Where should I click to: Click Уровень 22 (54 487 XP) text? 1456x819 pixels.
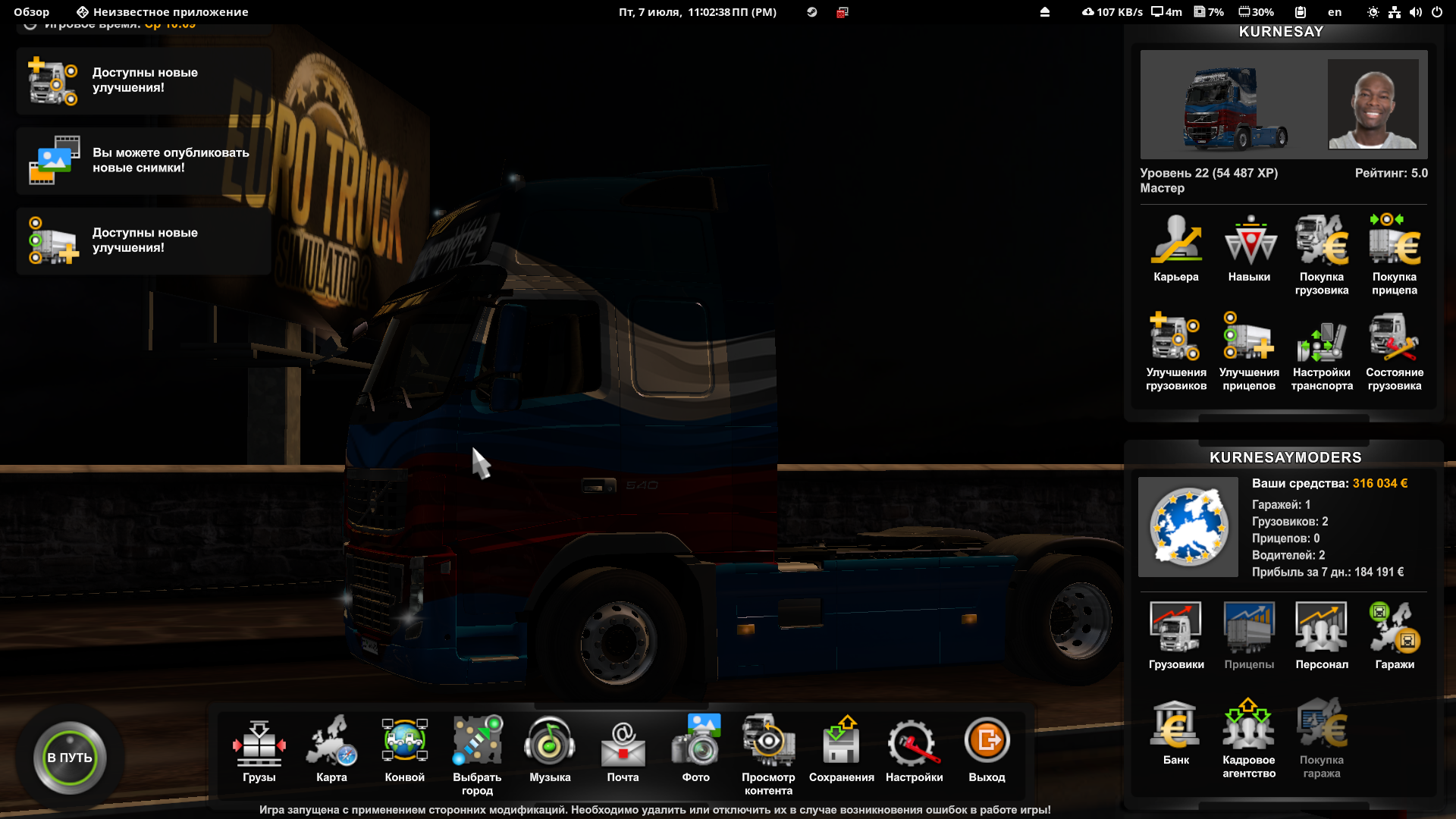(x=1209, y=173)
